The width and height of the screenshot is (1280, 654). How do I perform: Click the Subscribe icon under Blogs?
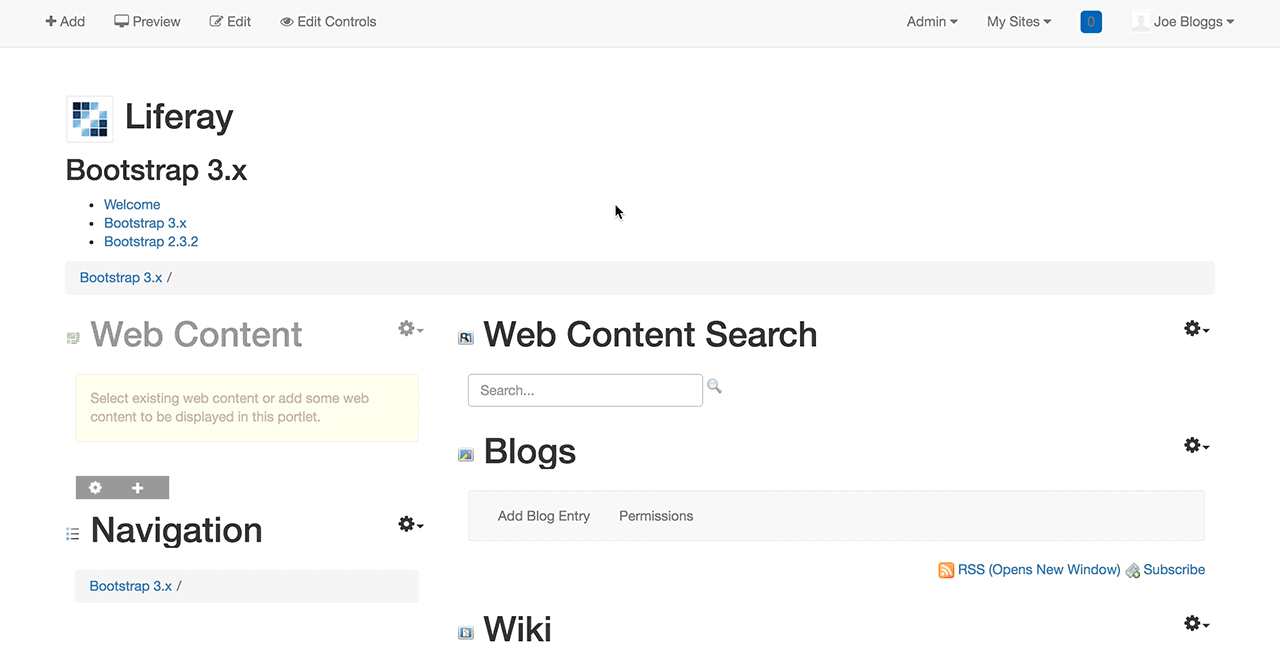click(1132, 570)
